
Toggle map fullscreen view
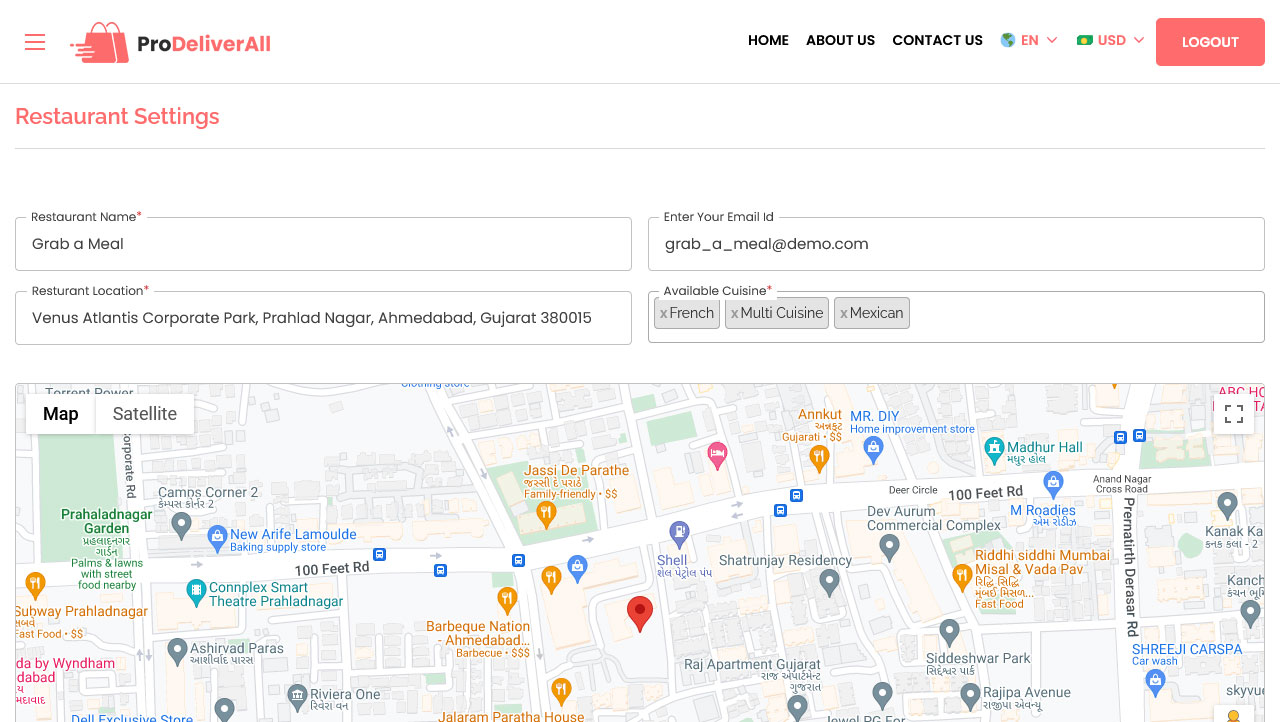[x=1234, y=414]
